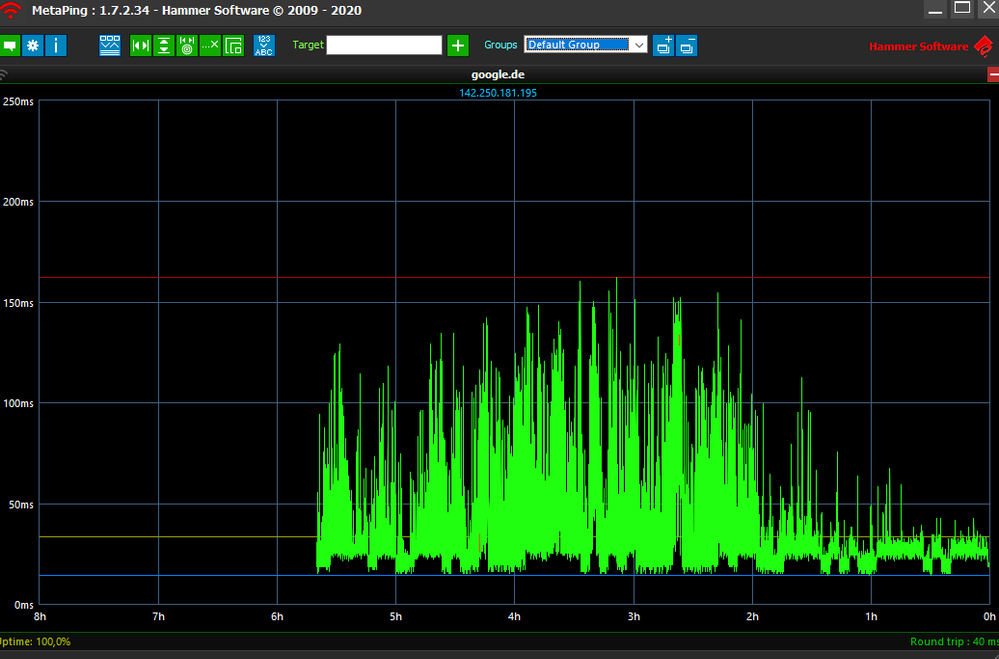Add a new group with plus icon
999x659 pixels.
[x=663, y=46]
